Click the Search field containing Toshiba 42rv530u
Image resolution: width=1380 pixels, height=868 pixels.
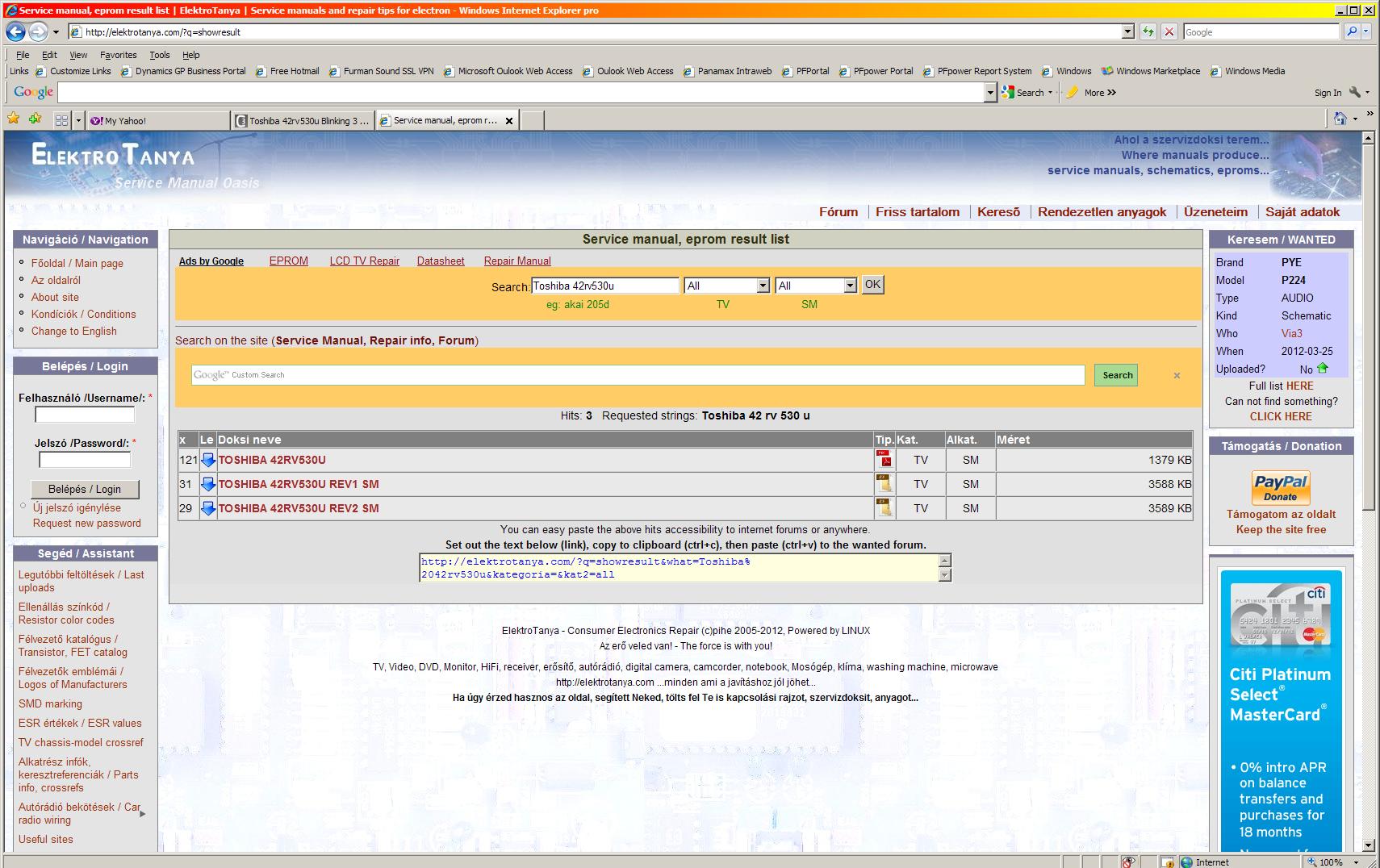pos(605,286)
